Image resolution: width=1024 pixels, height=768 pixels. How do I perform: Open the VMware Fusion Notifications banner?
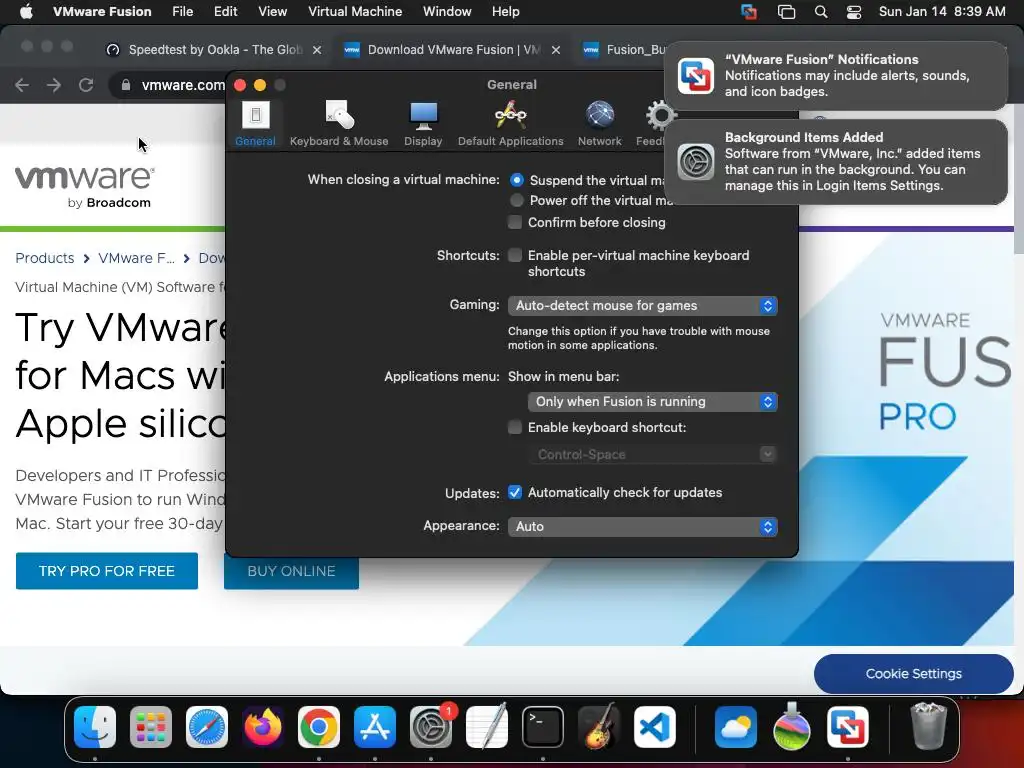pyautogui.click(x=836, y=76)
